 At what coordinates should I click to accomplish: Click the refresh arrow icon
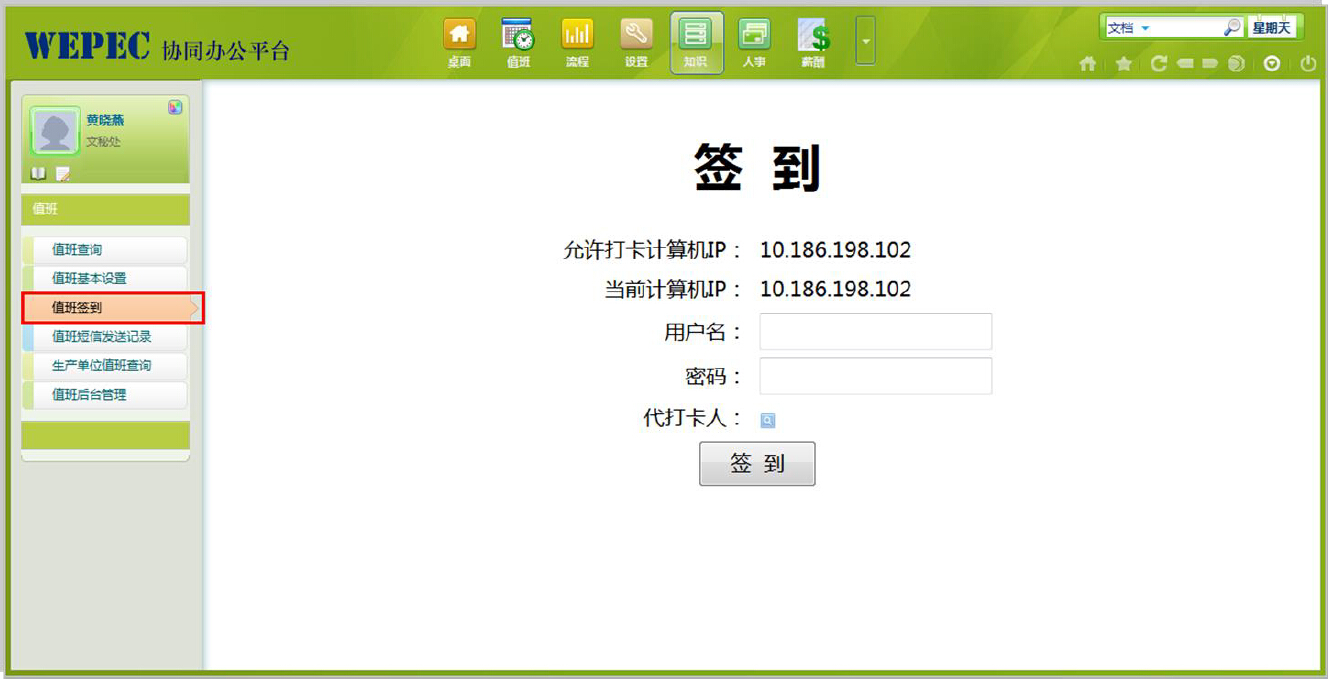coord(1159,64)
